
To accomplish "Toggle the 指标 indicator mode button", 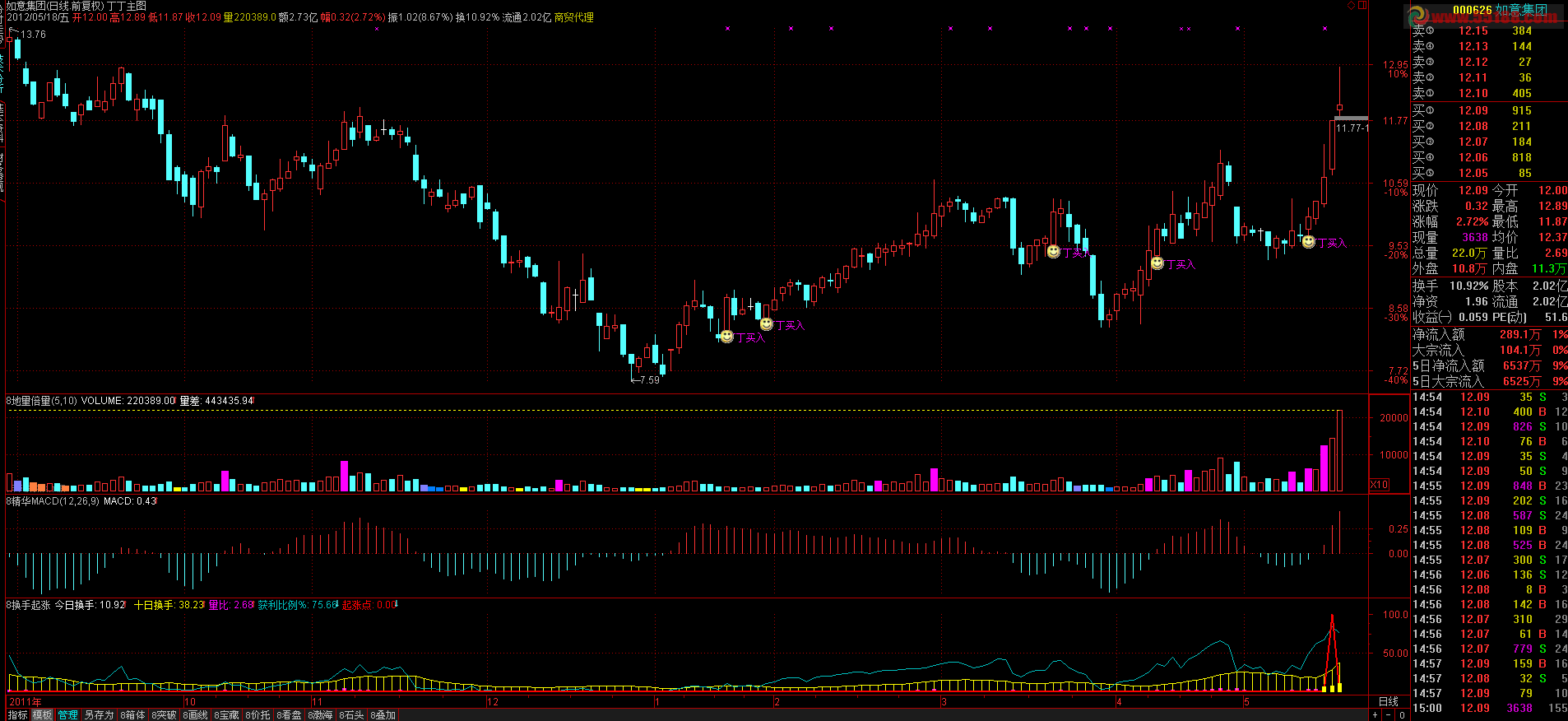I will pyautogui.click(x=17, y=715).
